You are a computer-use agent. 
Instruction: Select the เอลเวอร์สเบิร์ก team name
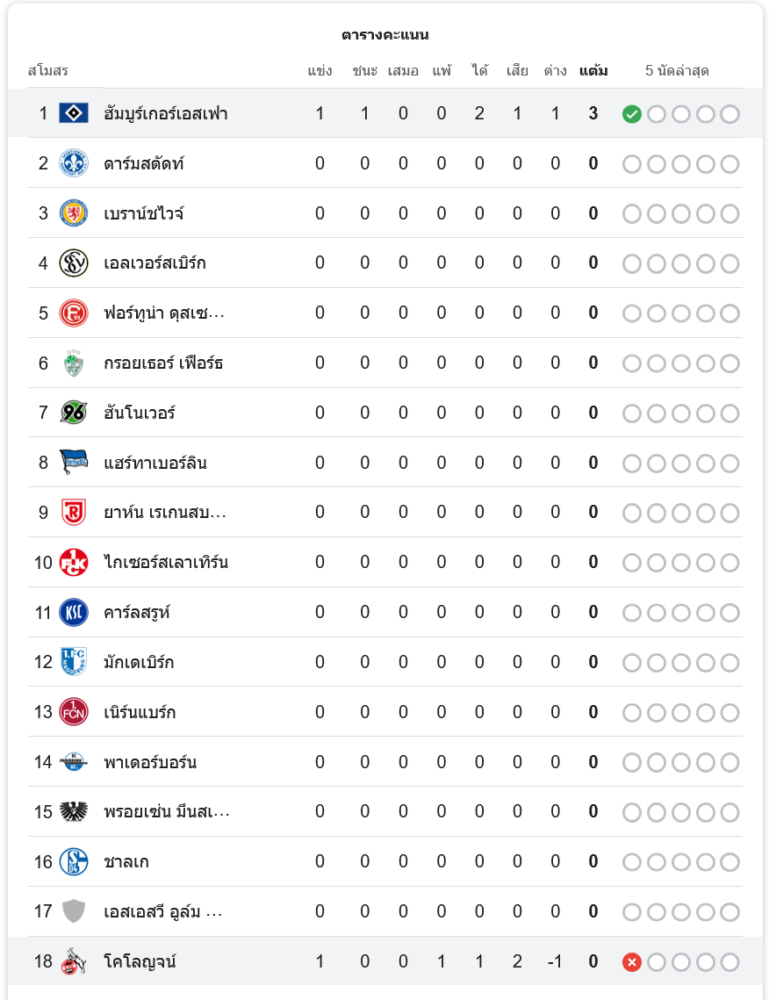coord(155,263)
